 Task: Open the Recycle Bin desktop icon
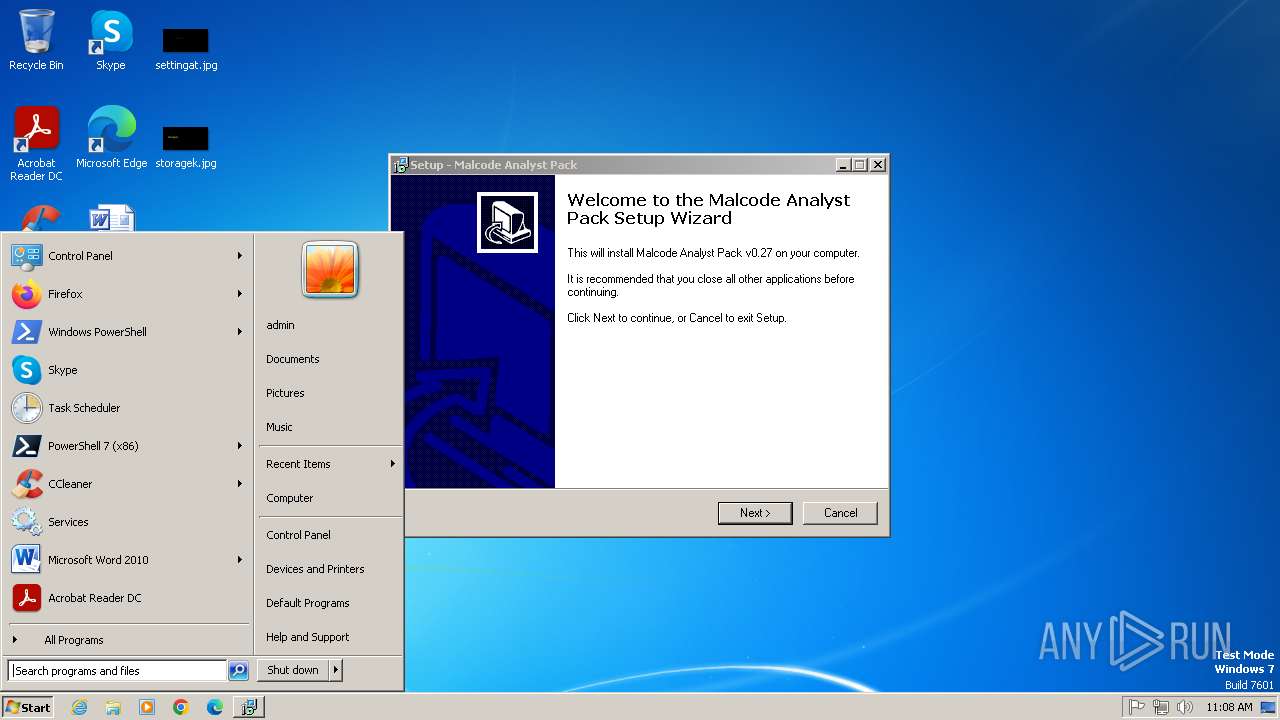pyautogui.click(x=36, y=40)
